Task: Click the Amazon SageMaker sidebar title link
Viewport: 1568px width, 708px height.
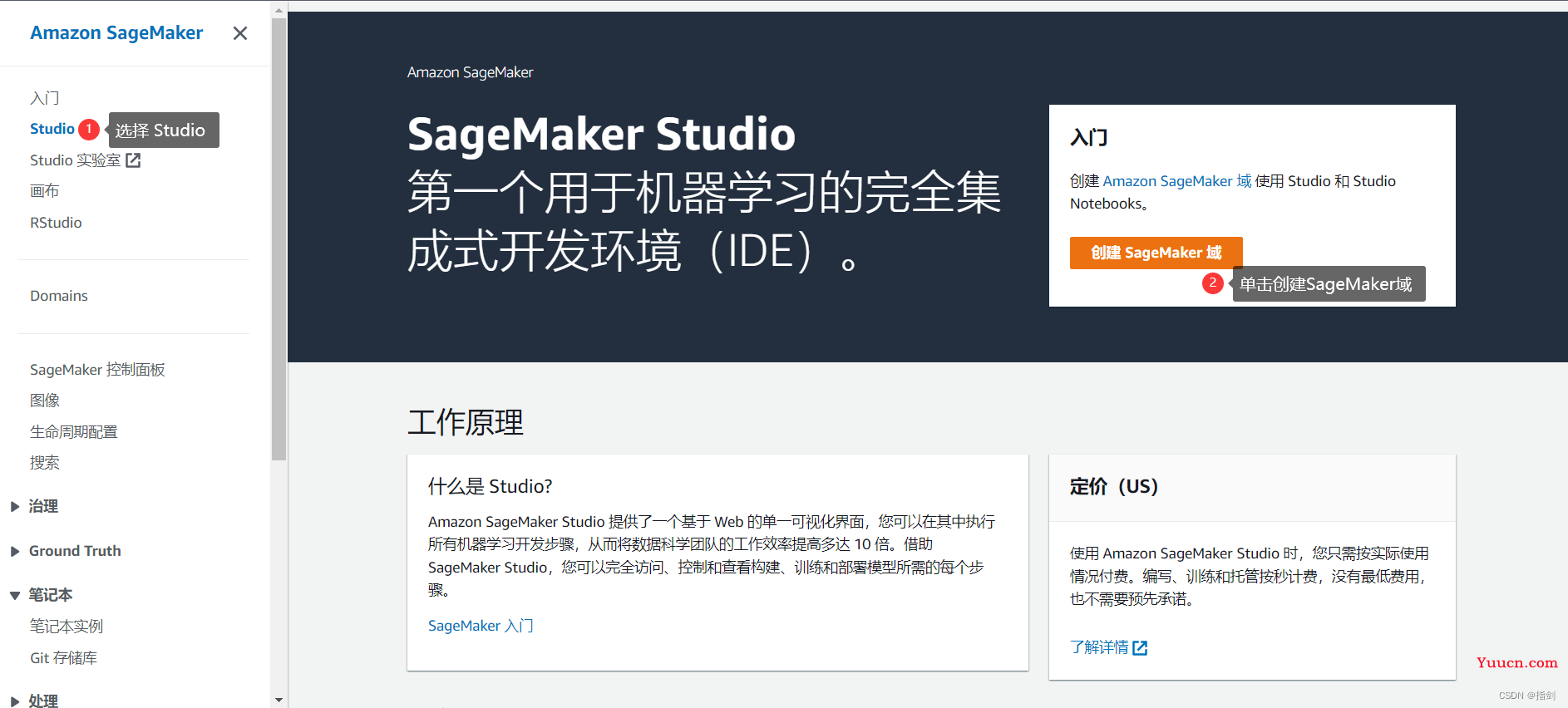Action: [x=116, y=32]
